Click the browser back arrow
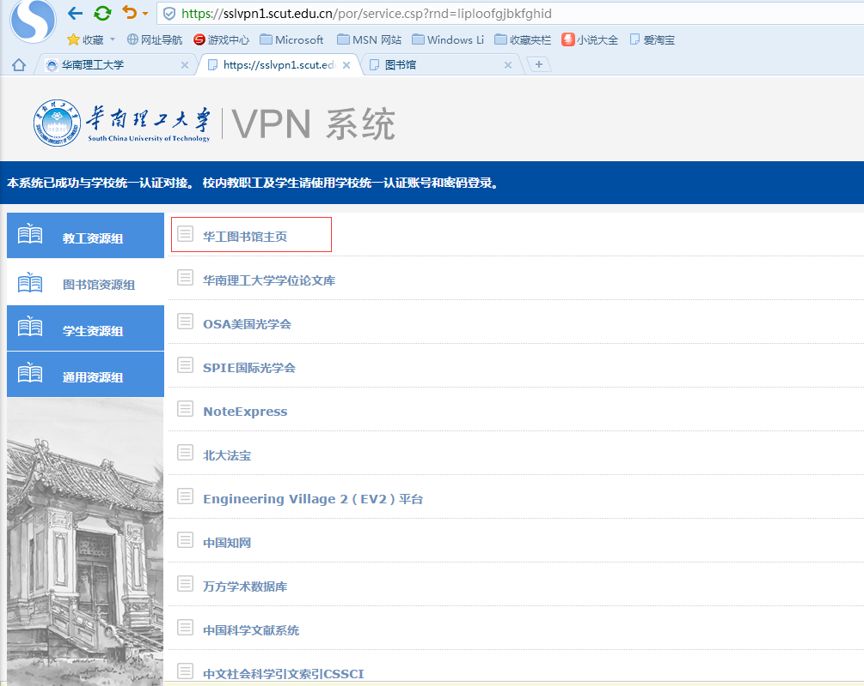This screenshot has width=864, height=686. pos(75,13)
